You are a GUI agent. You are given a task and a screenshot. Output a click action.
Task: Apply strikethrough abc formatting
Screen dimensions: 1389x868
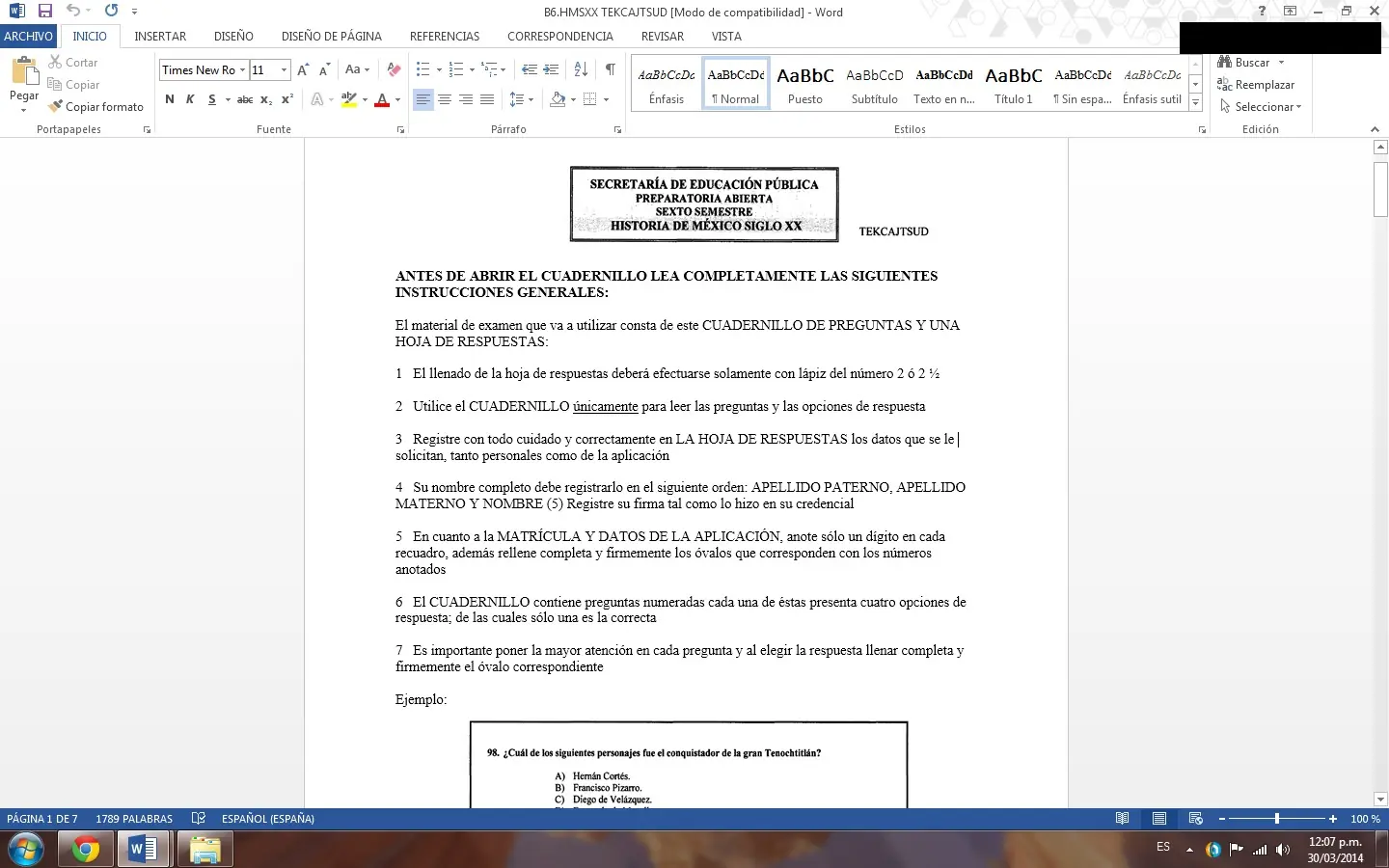coord(245,99)
